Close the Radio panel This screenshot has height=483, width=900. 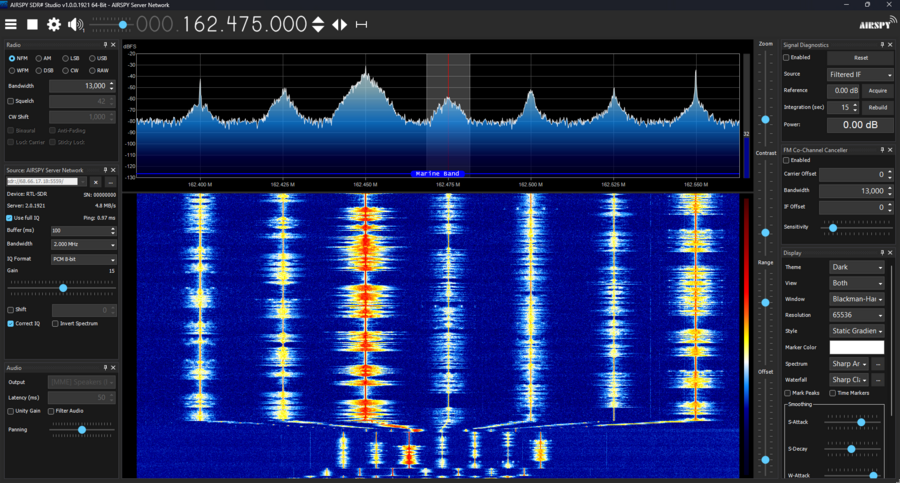pyautogui.click(x=113, y=45)
